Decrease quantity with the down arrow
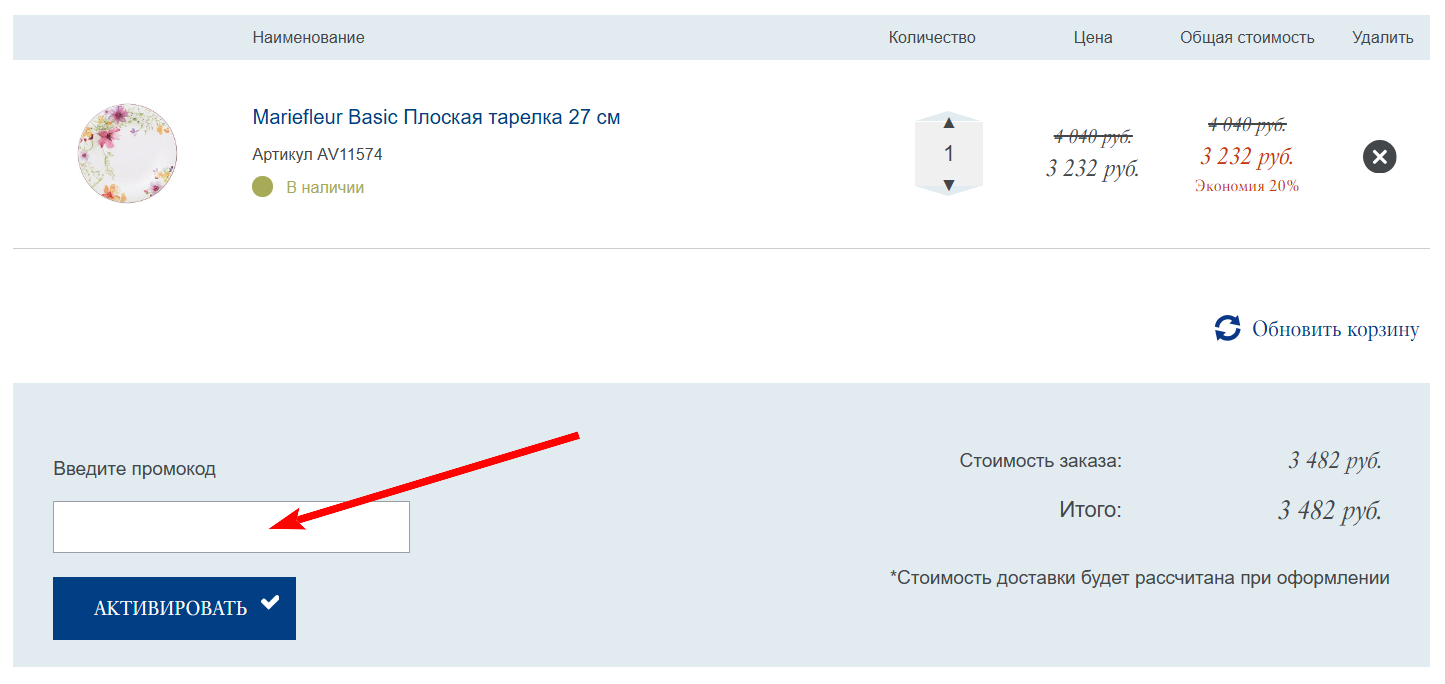 pos(949,185)
